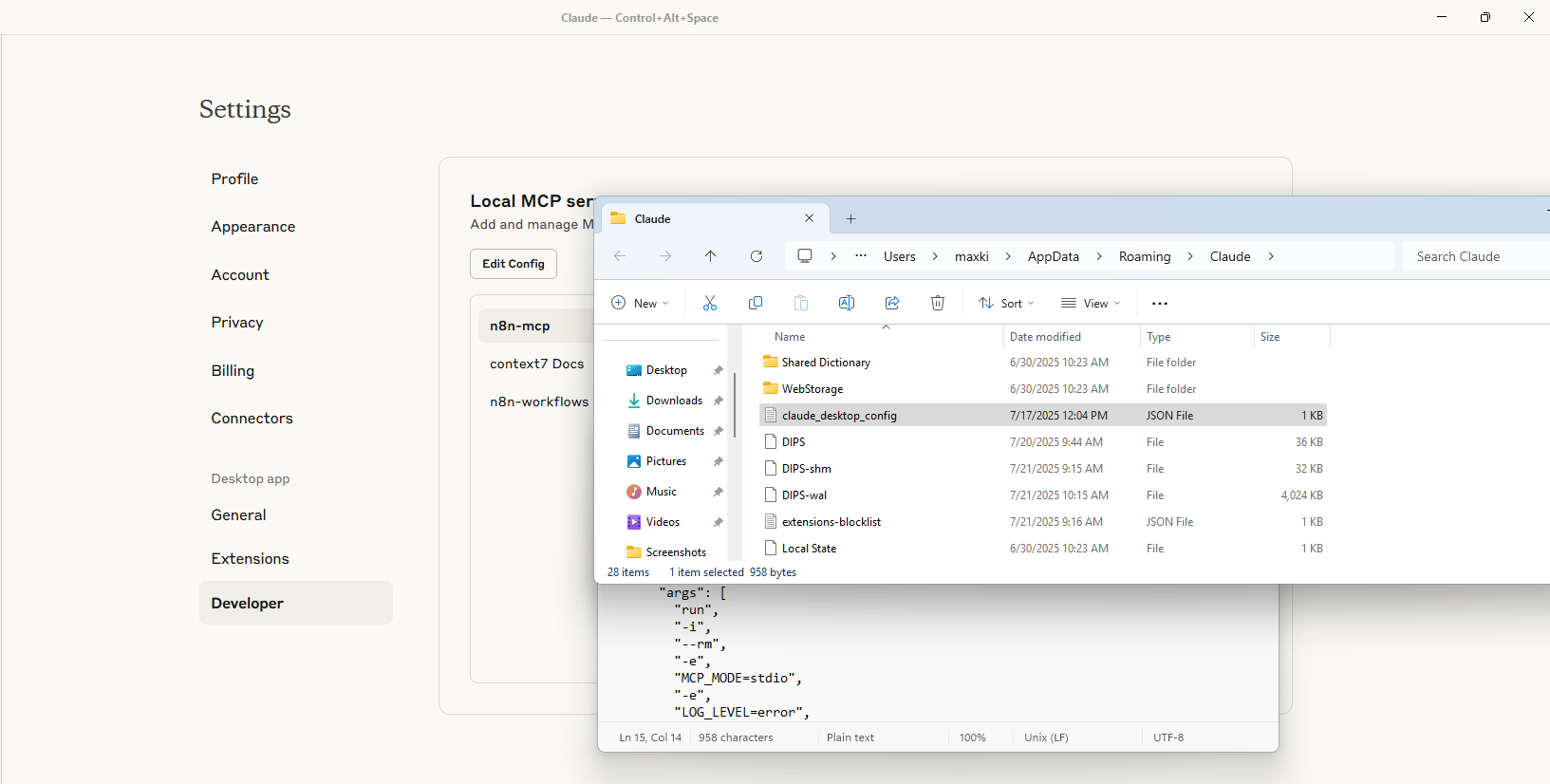The image size is (1550, 784).
Task: Click the Rename icon in File Explorer toolbar
Action: pyautogui.click(x=847, y=303)
